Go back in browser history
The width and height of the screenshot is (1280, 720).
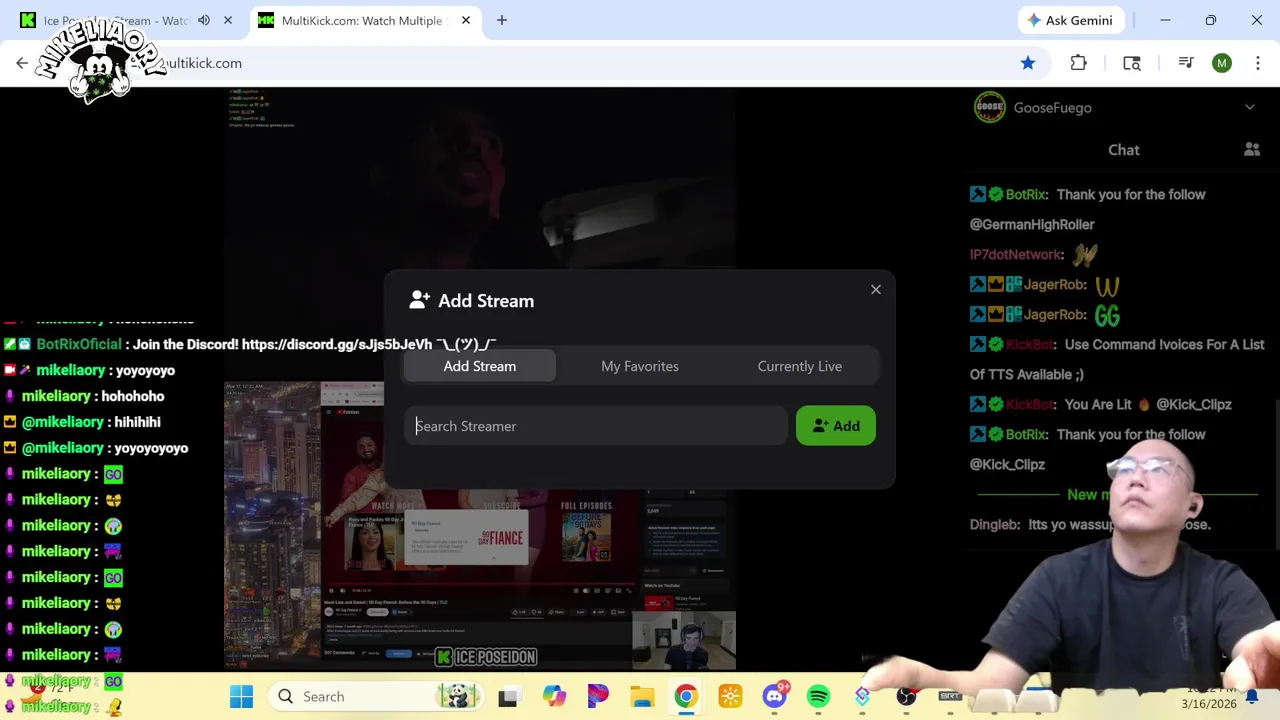(22, 63)
